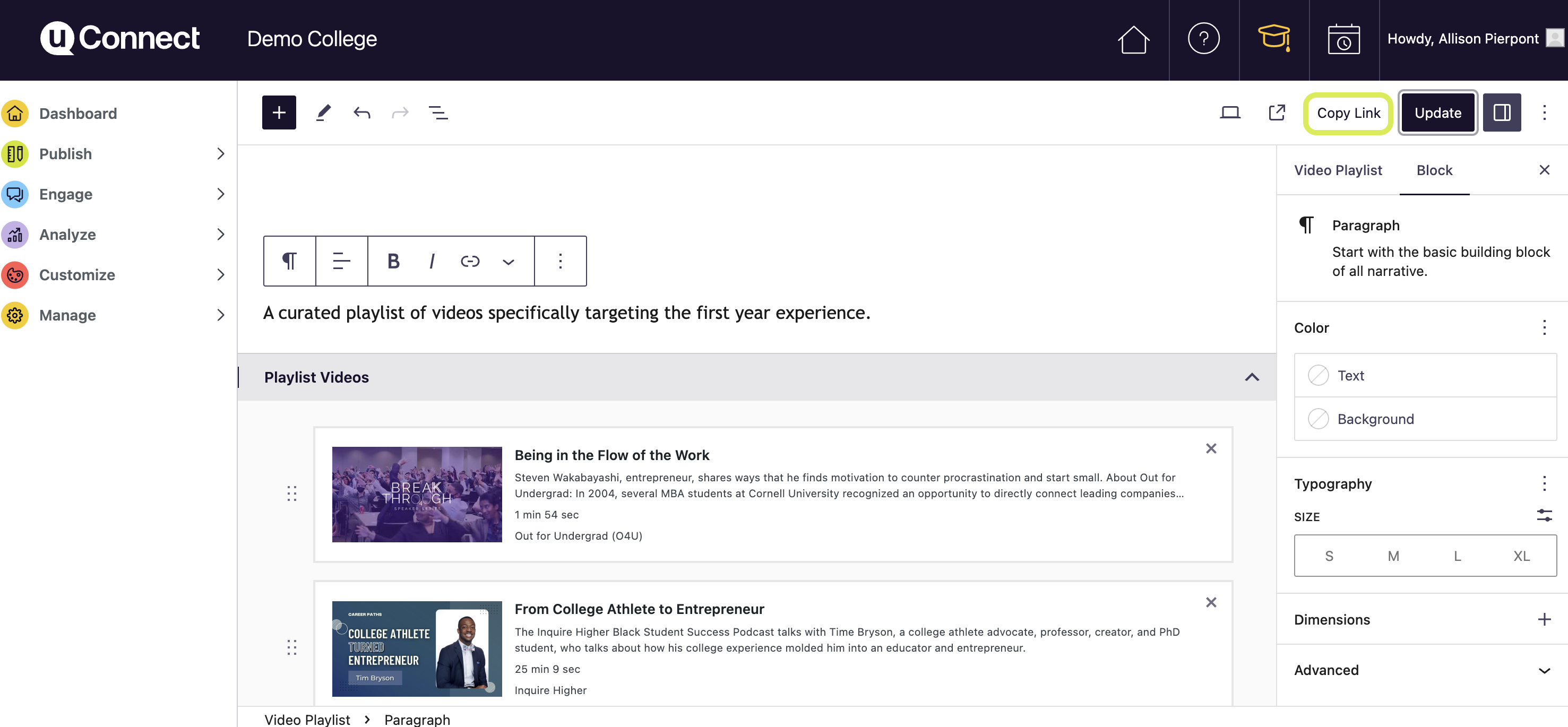
Task: Open preview in new tab icon
Action: (x=1277, y=112)
